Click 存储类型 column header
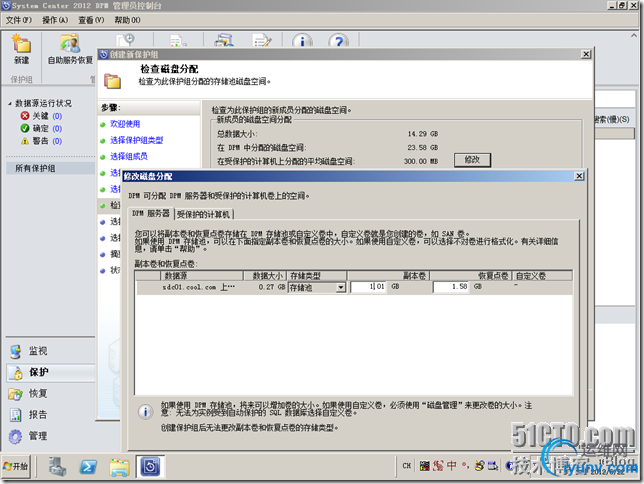The width and height of the screenshot is (644, 484). pos(317,276)
